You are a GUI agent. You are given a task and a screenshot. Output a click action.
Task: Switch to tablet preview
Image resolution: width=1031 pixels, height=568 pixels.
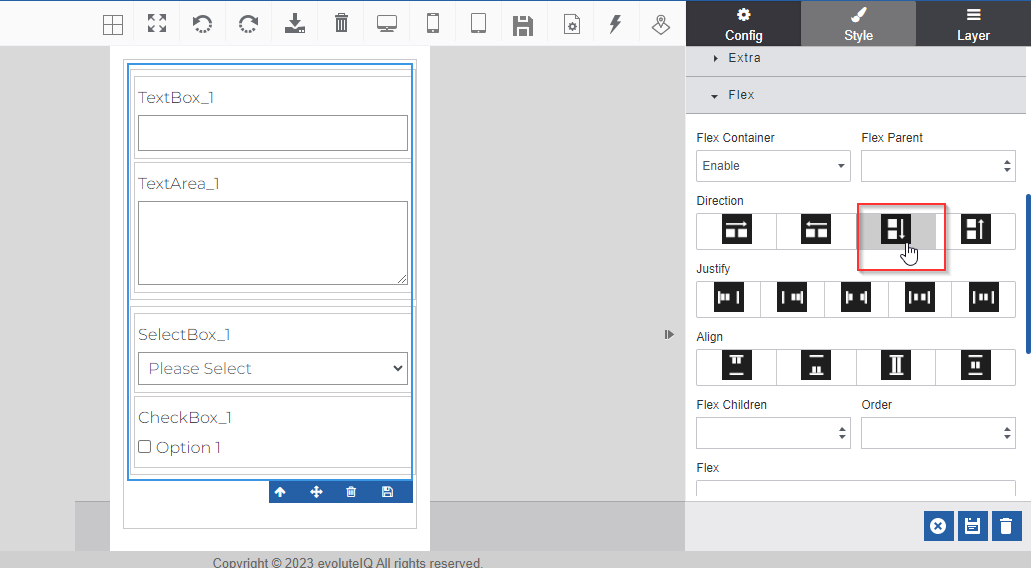[x=479, y=23]
